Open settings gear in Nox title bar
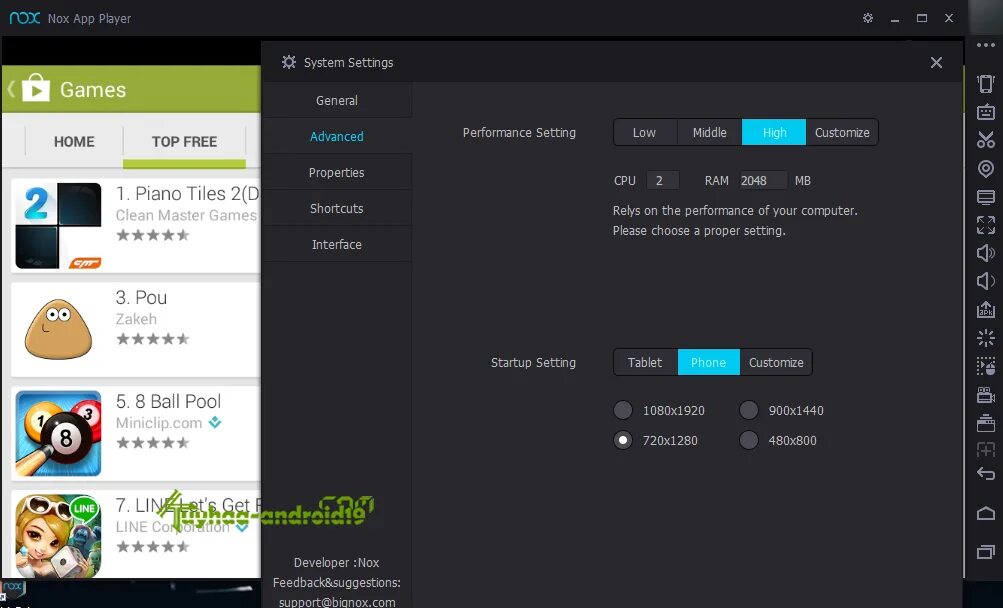 [x=868, y=18]
